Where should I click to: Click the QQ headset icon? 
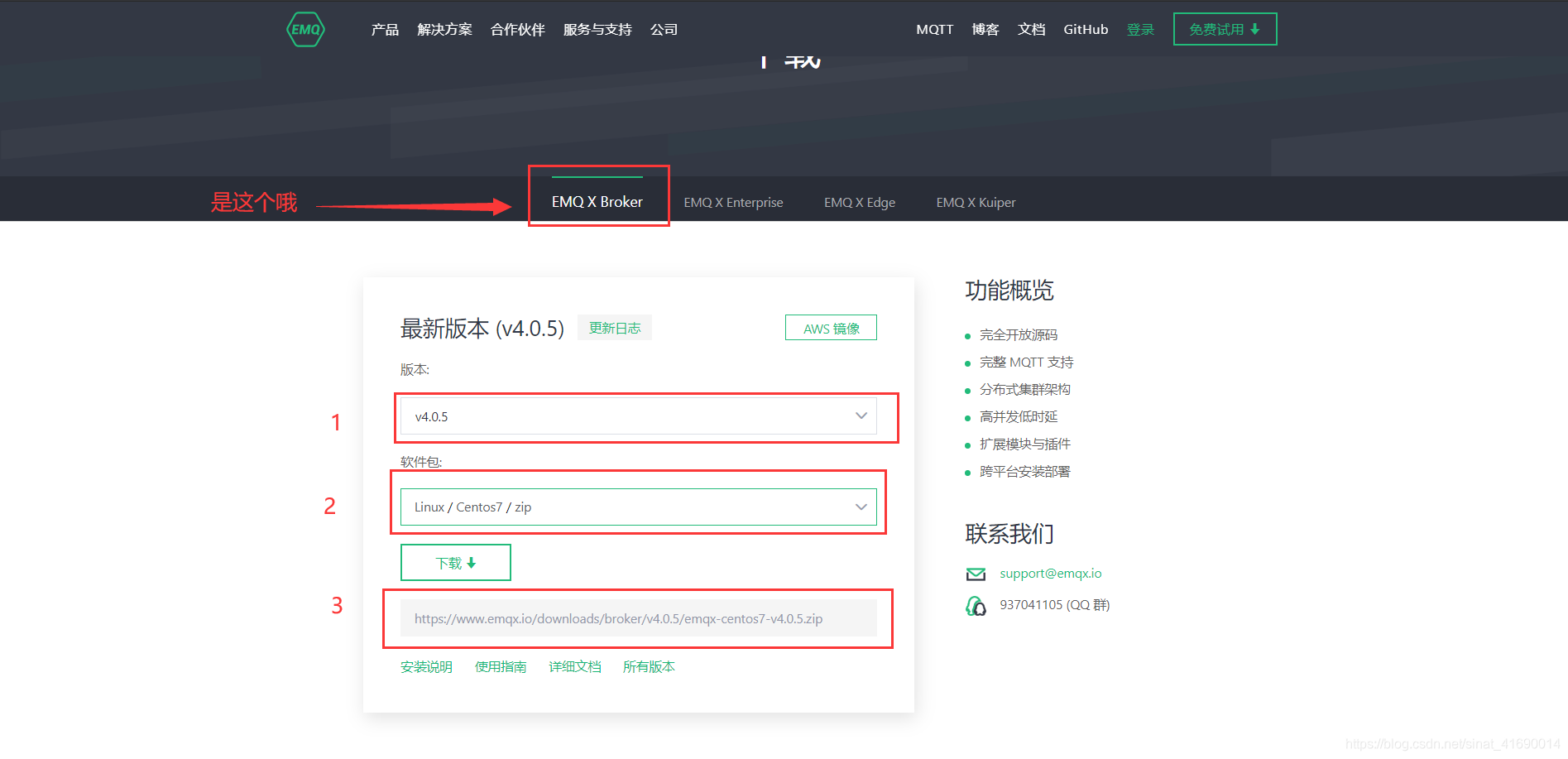coord(976,606)
